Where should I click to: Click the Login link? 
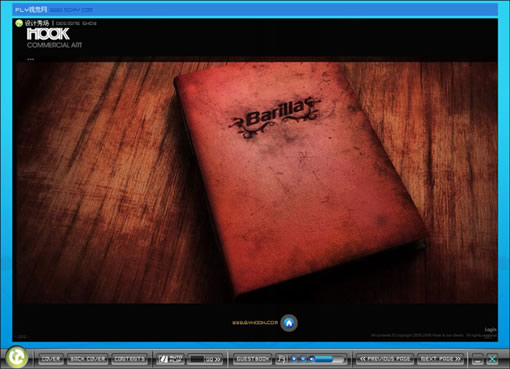[490, 330]
